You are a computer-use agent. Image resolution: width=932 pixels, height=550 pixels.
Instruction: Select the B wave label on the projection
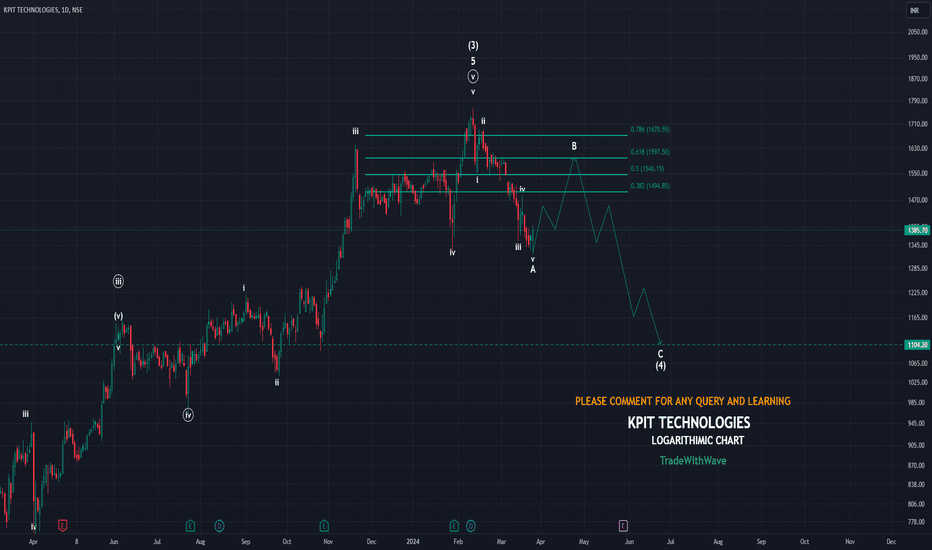coord(574,146)
